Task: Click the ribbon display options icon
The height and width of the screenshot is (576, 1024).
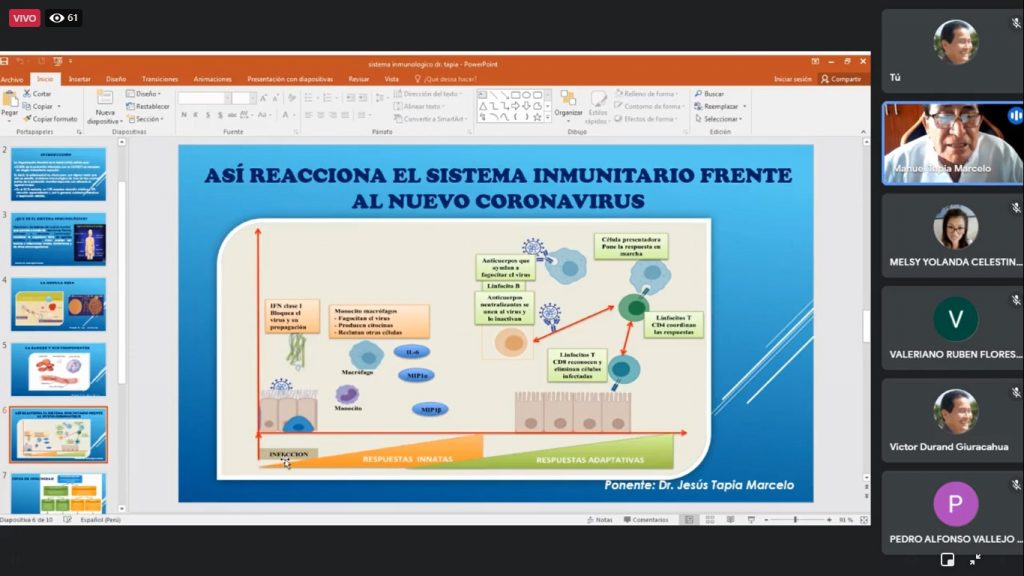Action: (x=815, y=61)
